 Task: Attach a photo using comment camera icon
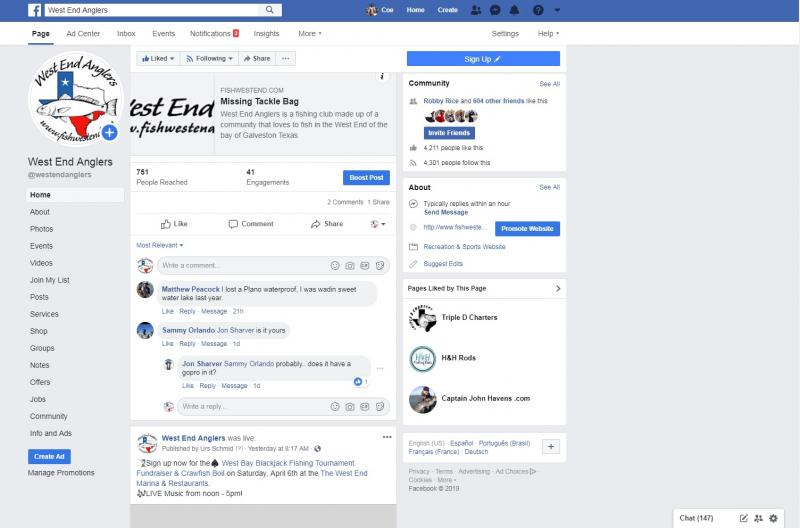(x=349, y=265)
